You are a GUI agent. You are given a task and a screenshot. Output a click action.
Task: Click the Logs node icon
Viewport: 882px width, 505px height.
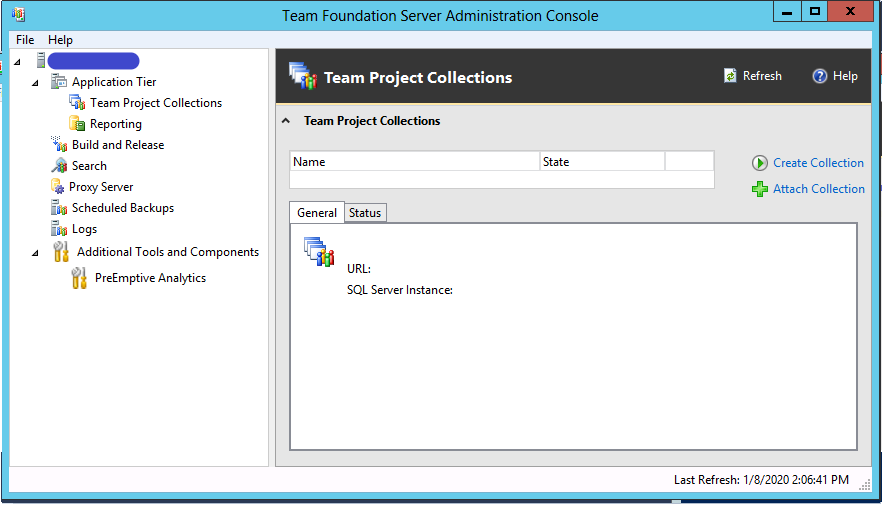(x=58, y=228)
